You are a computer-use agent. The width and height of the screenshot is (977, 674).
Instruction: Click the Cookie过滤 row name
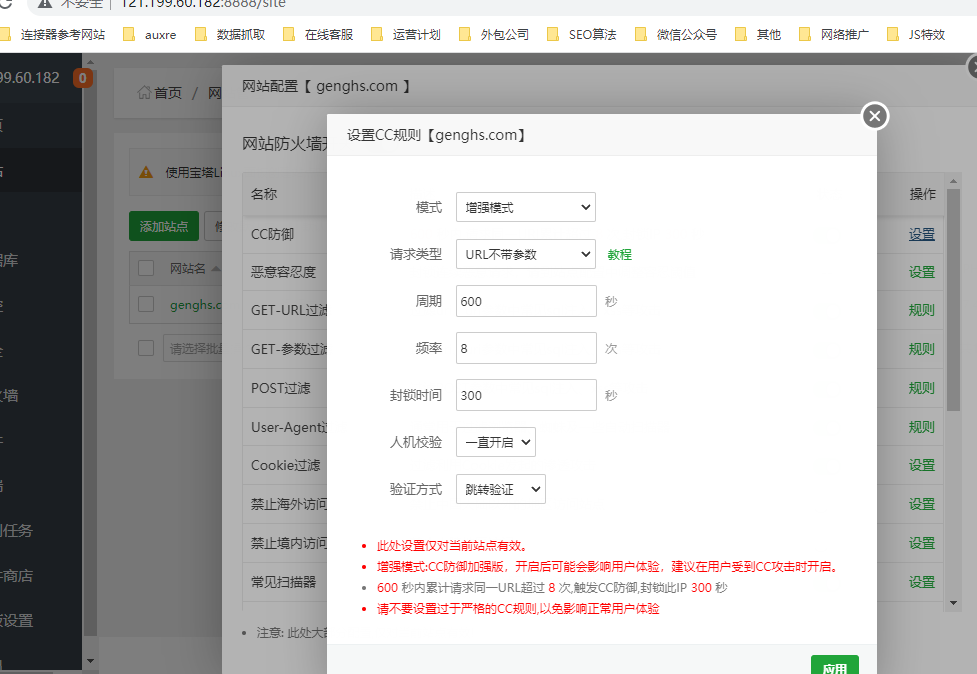point(285,465)
